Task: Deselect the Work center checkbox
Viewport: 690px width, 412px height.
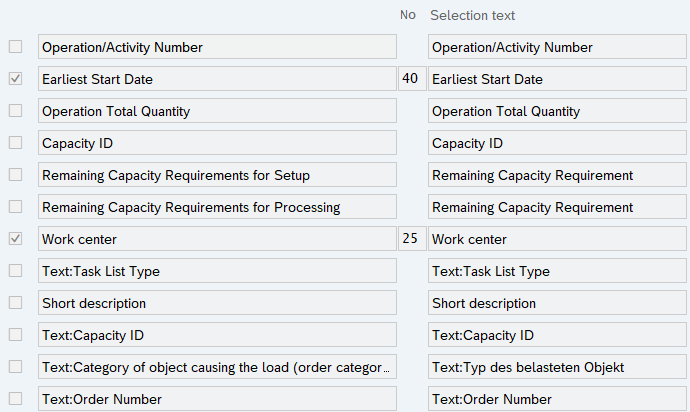Action: [x=15, y=239]
